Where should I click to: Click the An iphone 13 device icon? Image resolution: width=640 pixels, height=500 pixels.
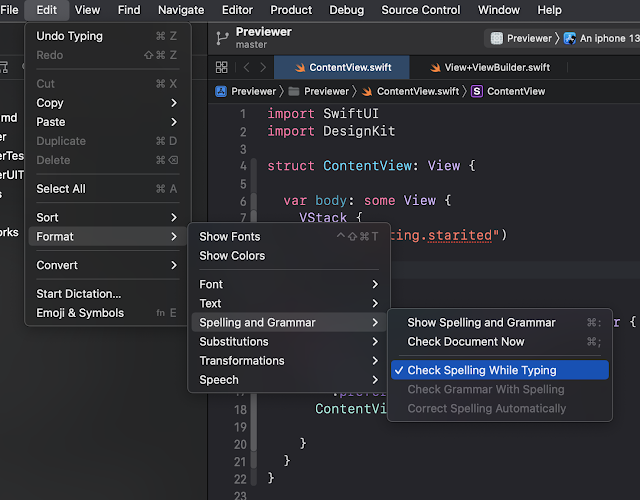click(570, 38)
